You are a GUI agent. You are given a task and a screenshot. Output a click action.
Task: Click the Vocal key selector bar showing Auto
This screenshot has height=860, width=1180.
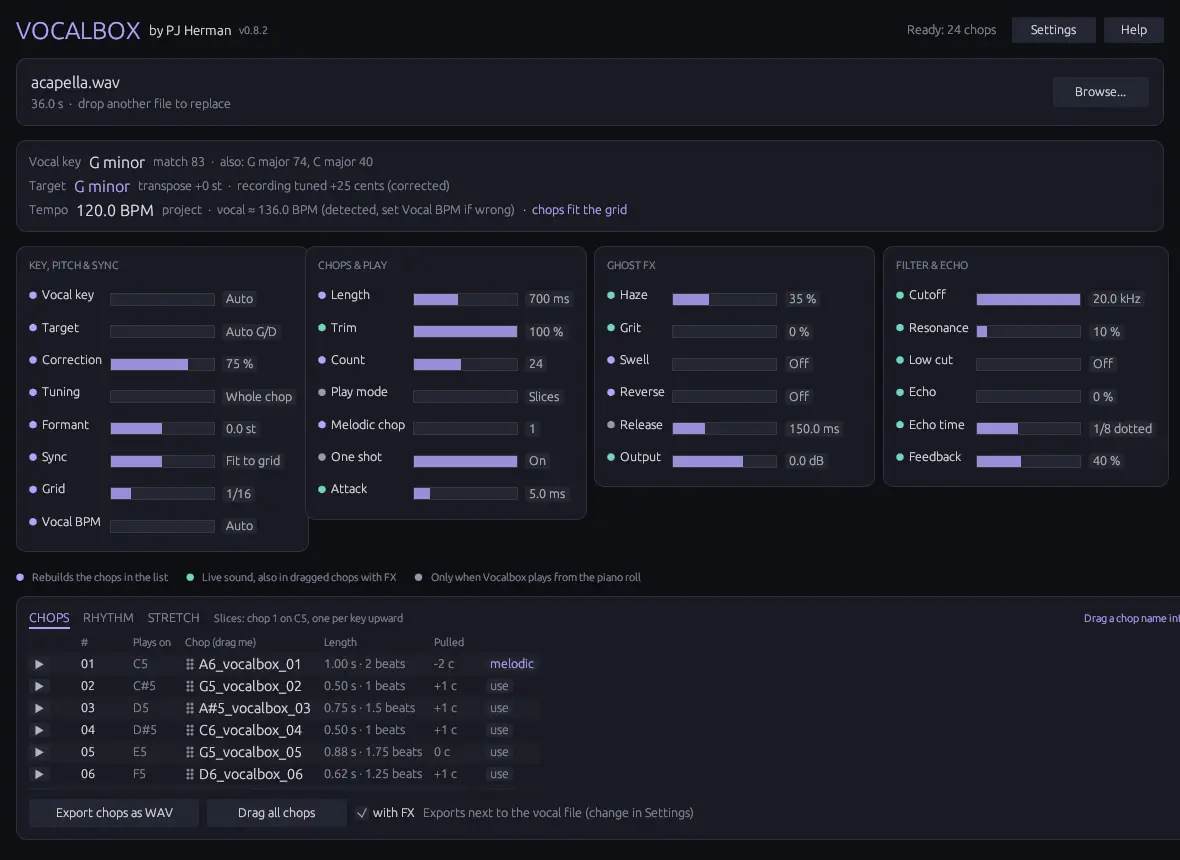(163, 299)
